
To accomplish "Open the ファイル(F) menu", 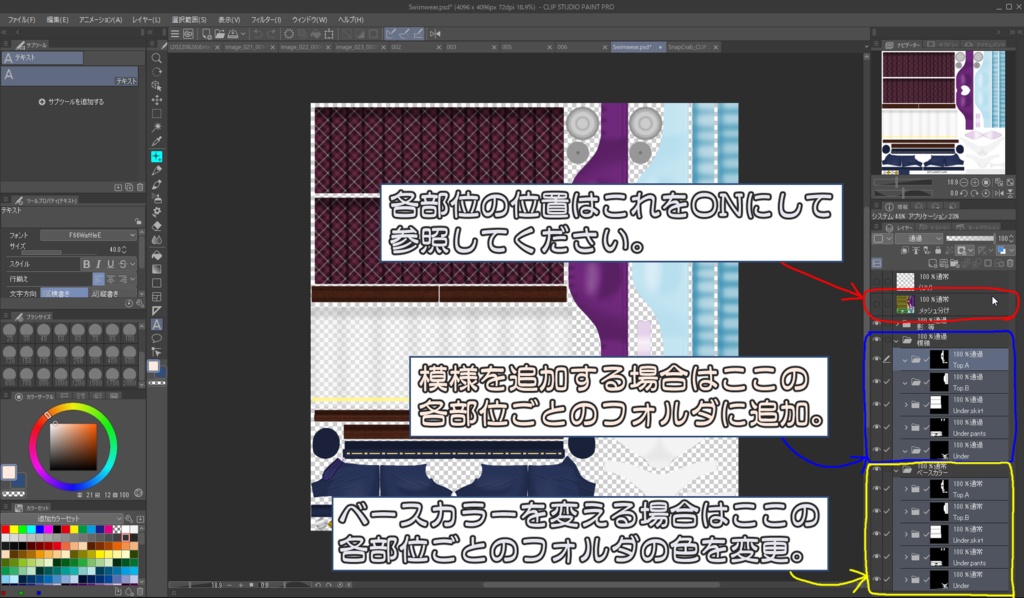I will (x=22, y=20).
